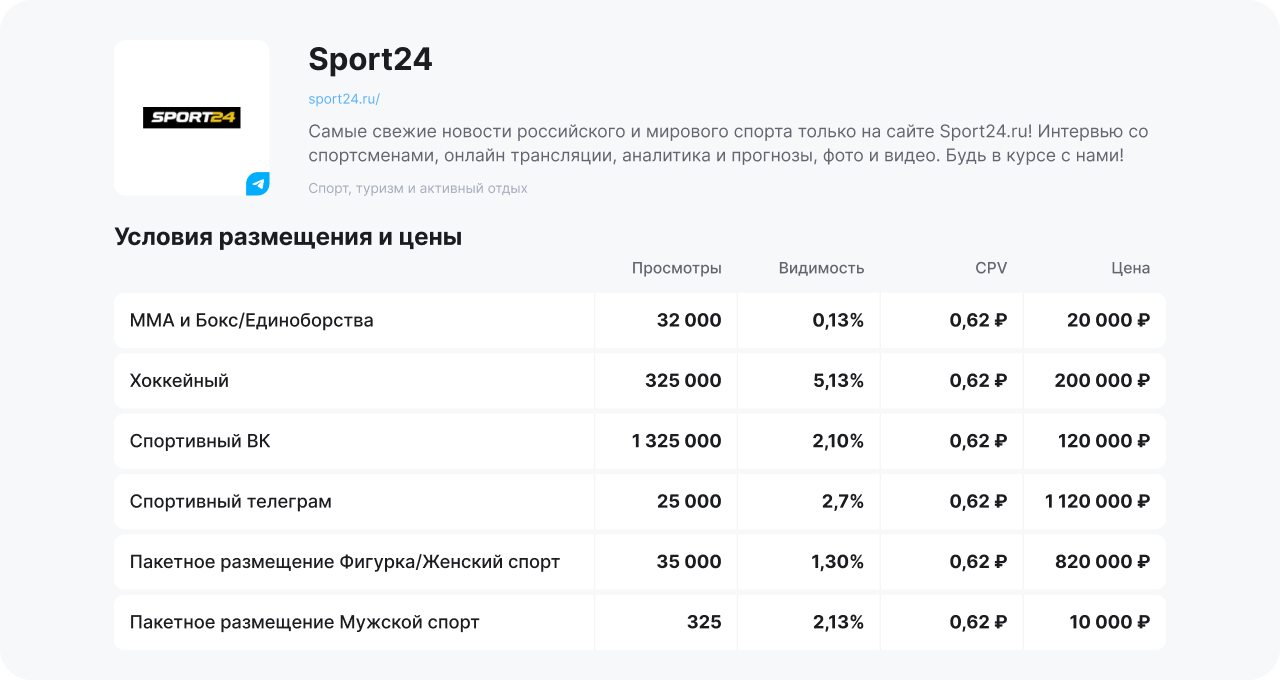Image resolution: width=1280 pixels, height=680 pixels.
Task: Click the 1 325 000 views cell
Action: pos(676,441)
